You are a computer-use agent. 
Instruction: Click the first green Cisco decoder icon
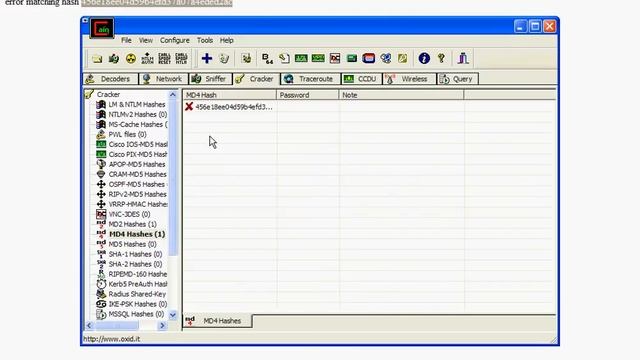pyautogui.click(x=301, y=59)
